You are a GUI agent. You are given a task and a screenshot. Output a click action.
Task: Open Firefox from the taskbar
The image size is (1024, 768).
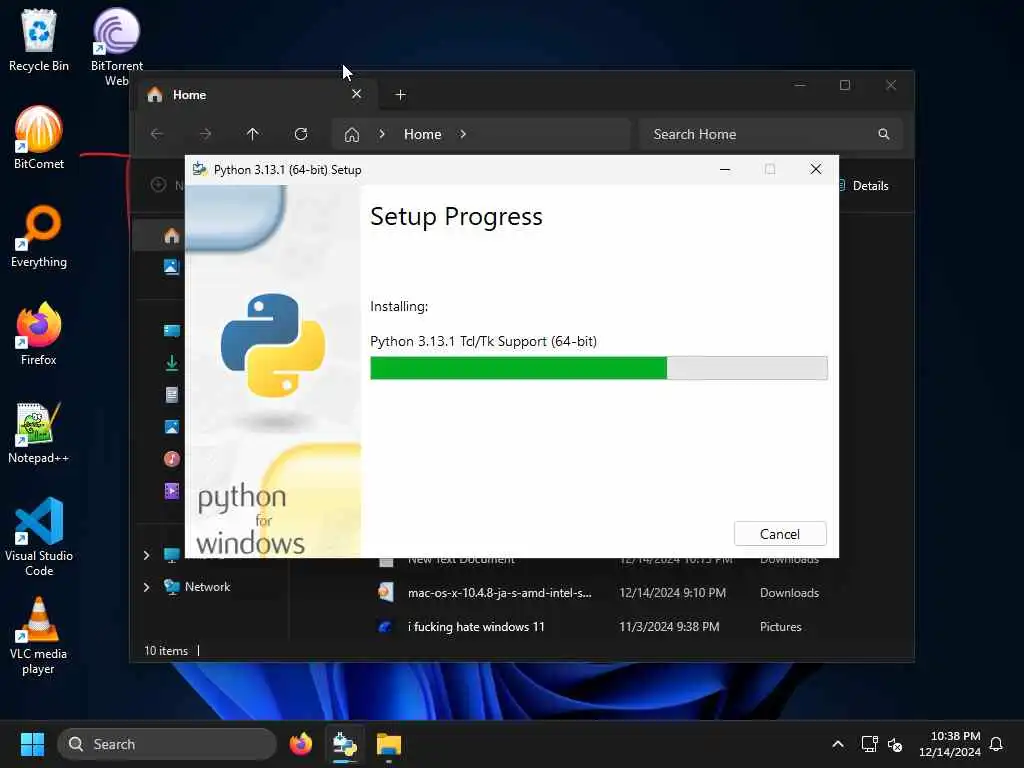300,744
